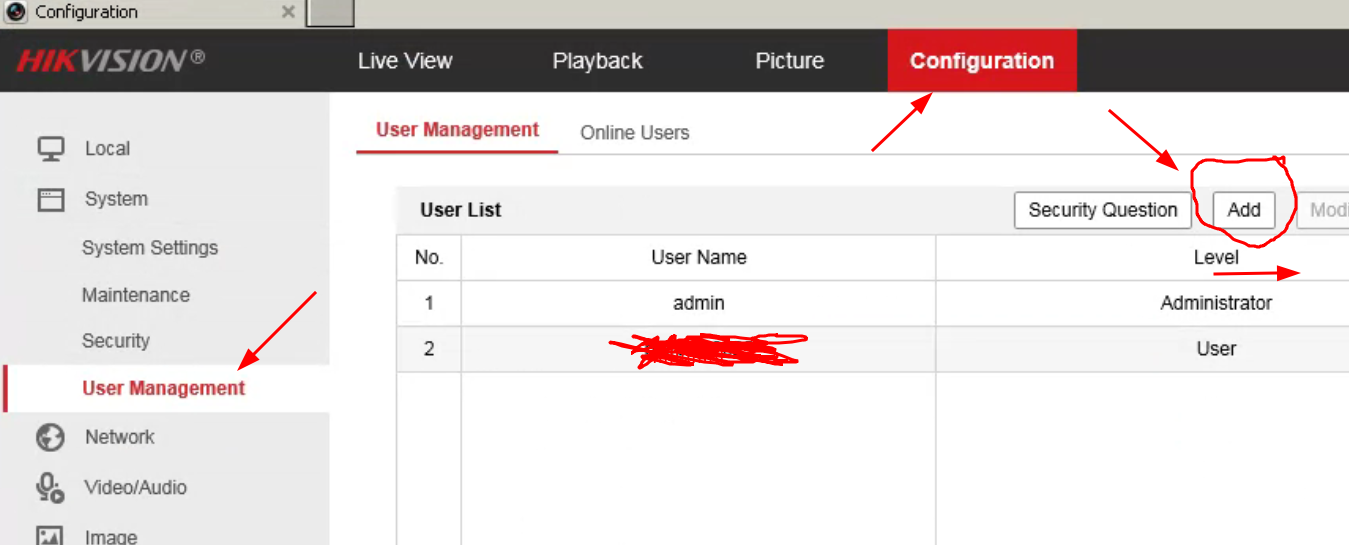Open the Playback tab
The width and height of the screenshot is (1349, 545).
click(x=597, y=61)
